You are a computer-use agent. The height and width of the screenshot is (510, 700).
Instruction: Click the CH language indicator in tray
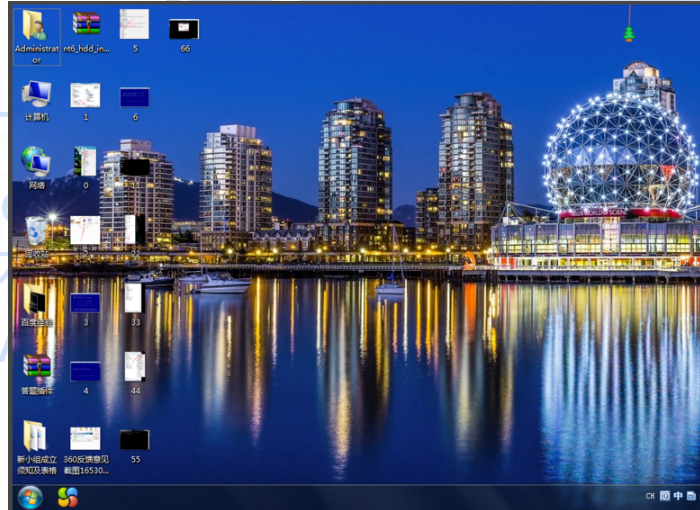coord(650,496)
